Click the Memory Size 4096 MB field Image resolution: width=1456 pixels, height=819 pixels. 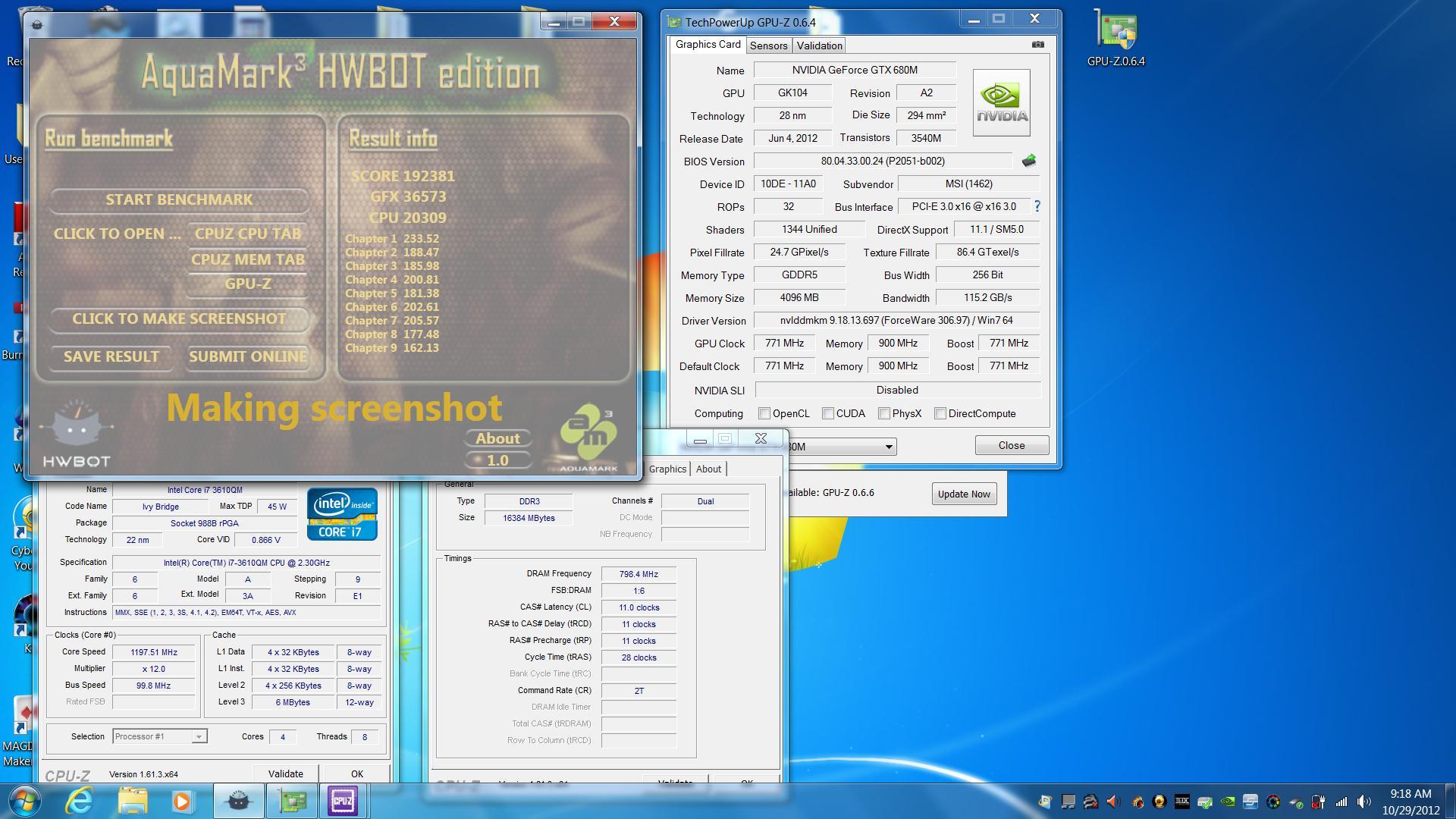tap(799, 297)
